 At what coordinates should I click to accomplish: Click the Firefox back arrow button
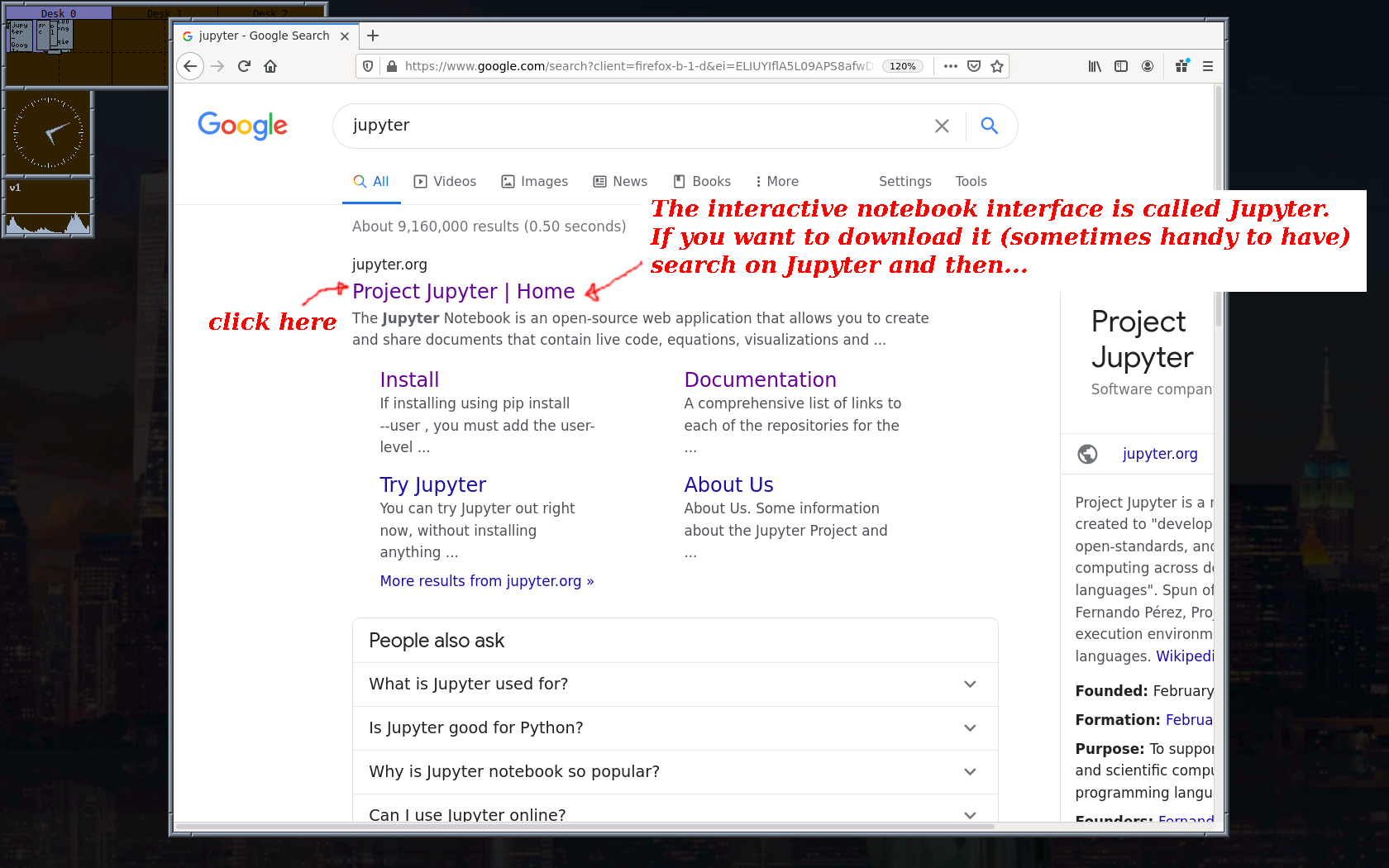coord(190,66)
